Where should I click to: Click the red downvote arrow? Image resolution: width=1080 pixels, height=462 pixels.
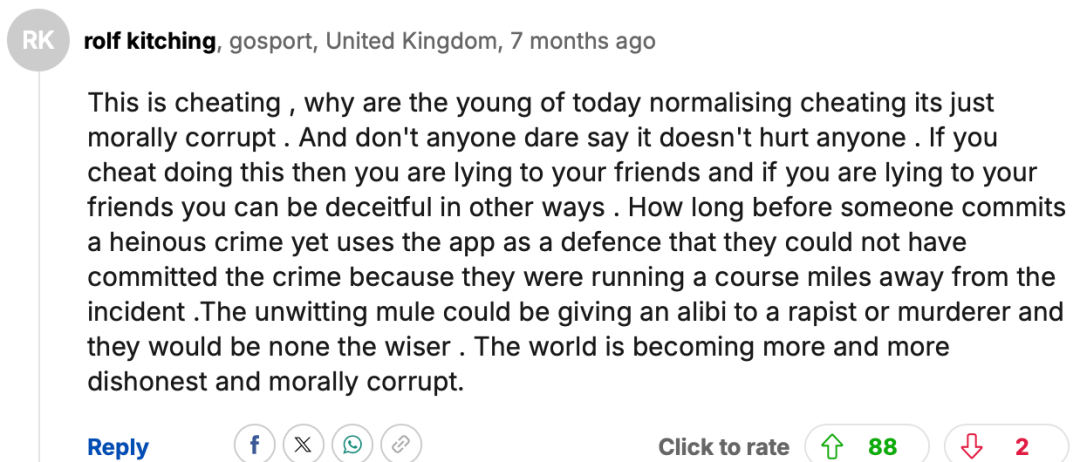(x=973, y=448)
